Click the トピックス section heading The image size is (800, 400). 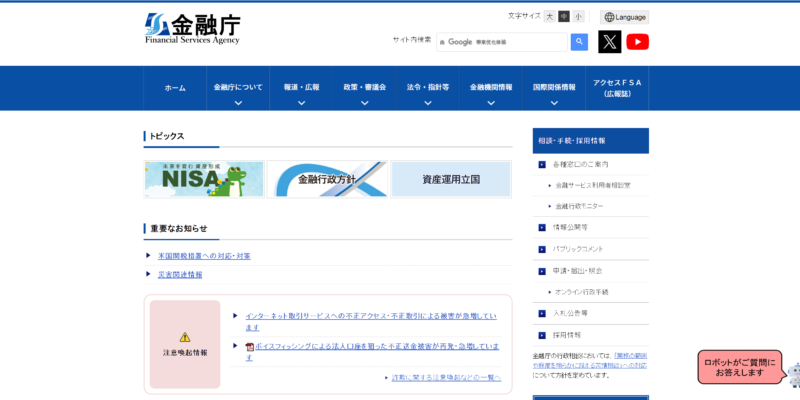tap(167, 136)
